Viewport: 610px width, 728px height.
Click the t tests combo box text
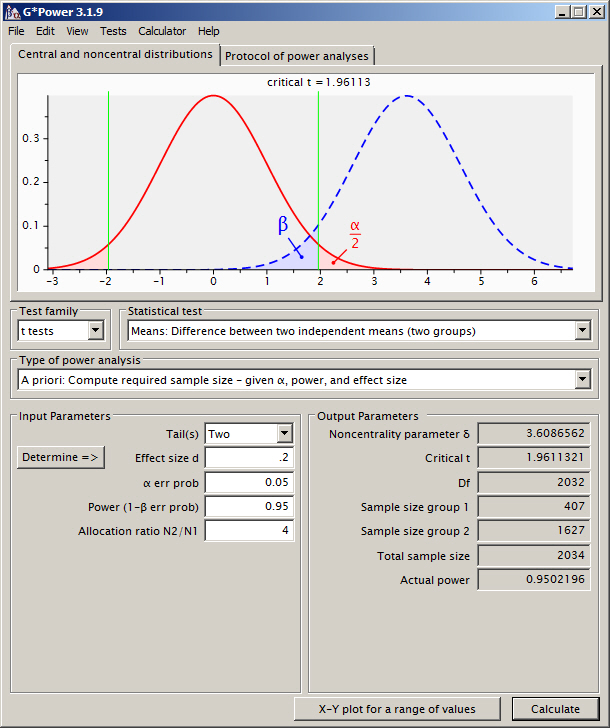click(x=37, y=331)
